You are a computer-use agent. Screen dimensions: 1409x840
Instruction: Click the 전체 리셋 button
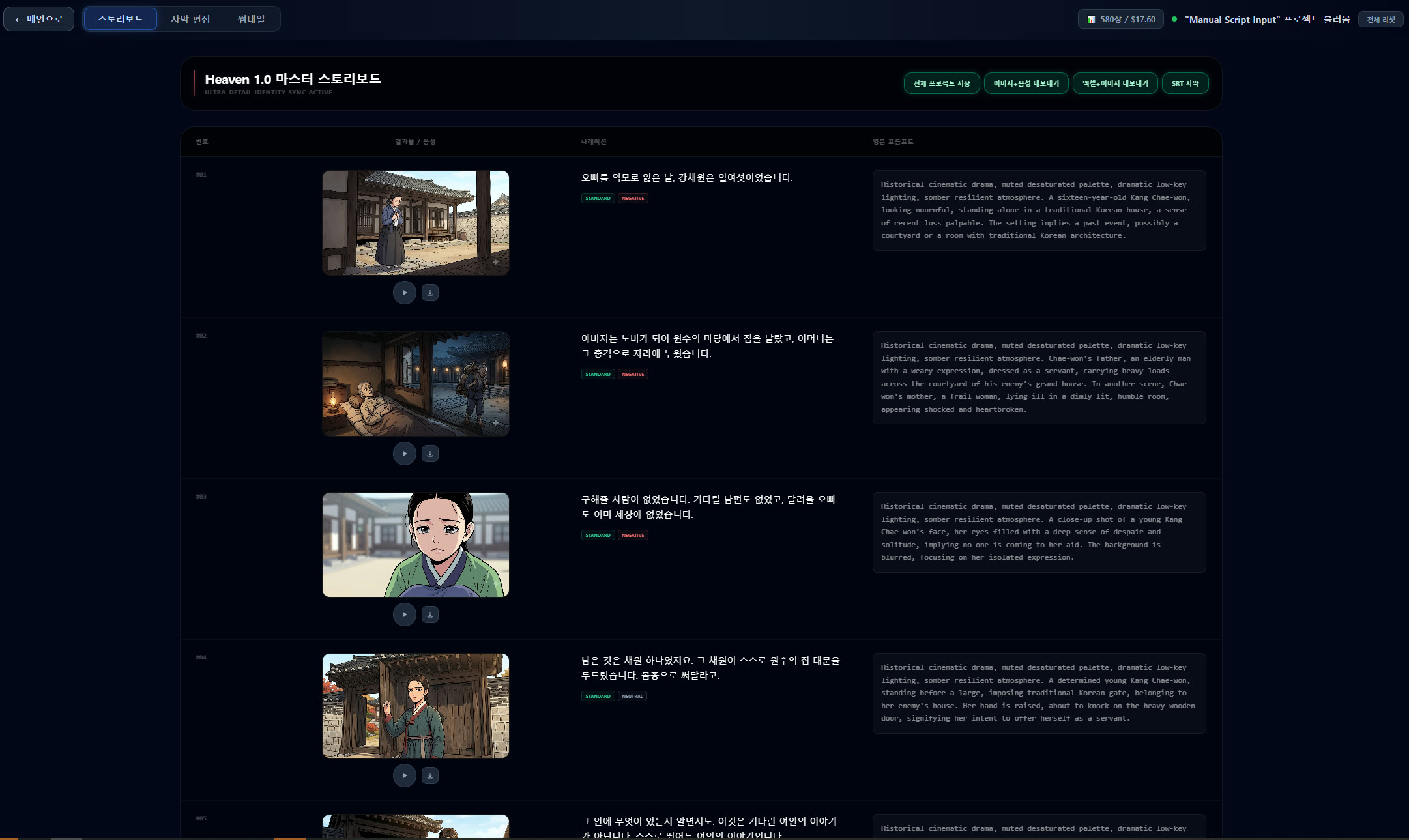[x=1380, y=20]
